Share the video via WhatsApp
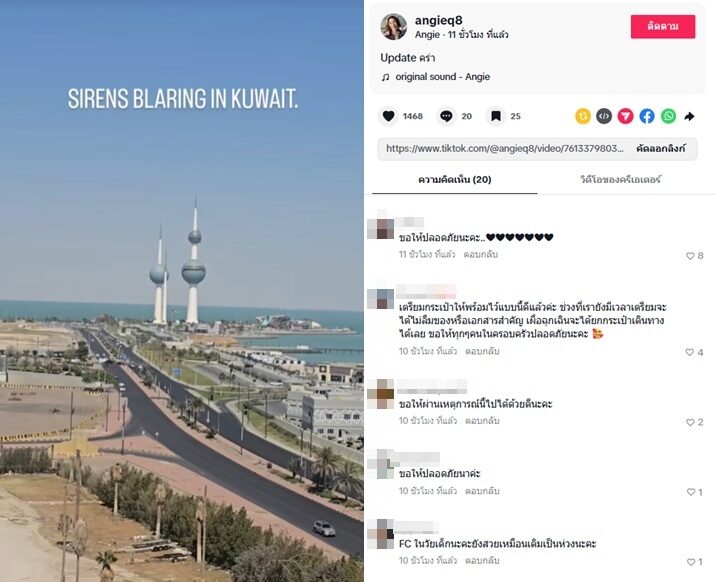Viewport: 716px width, 582px height. (x=669, y=116)
